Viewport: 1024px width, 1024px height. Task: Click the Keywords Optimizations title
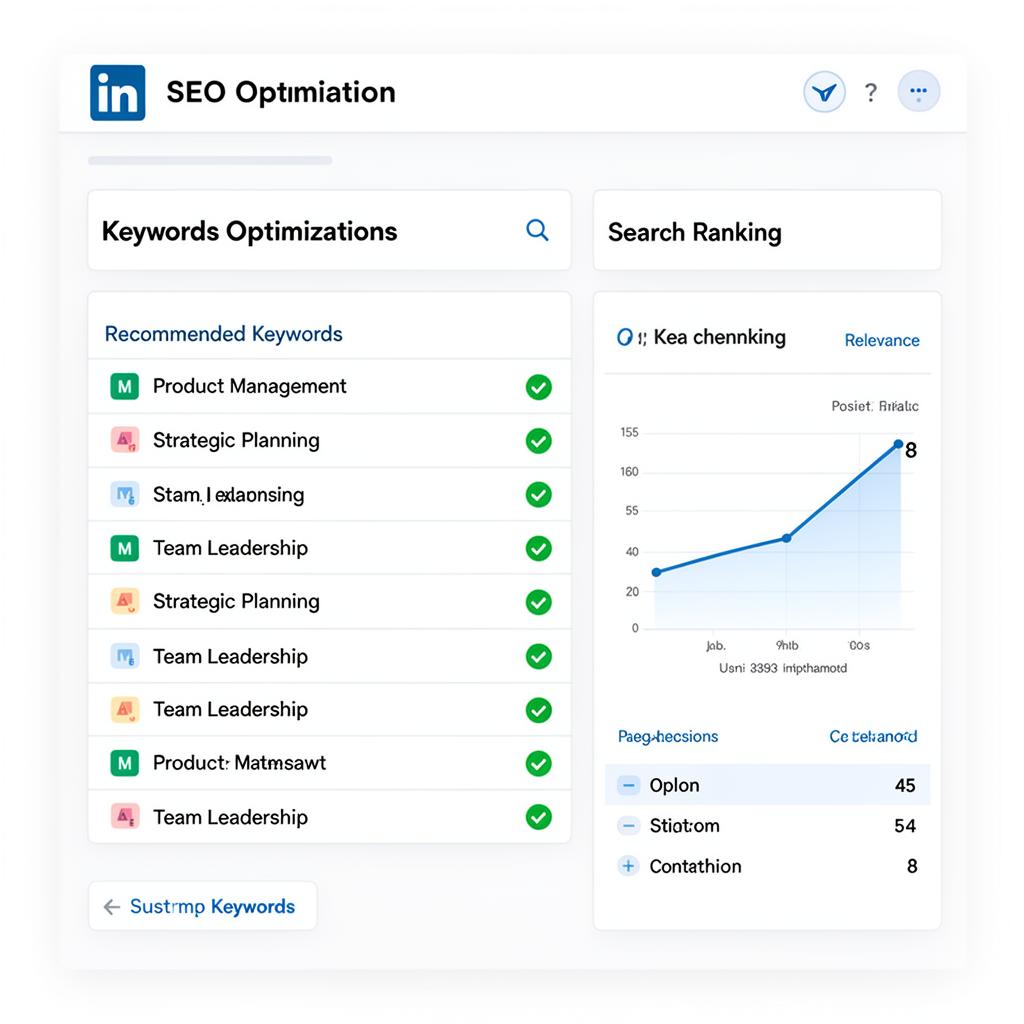[x=249, y=231]
